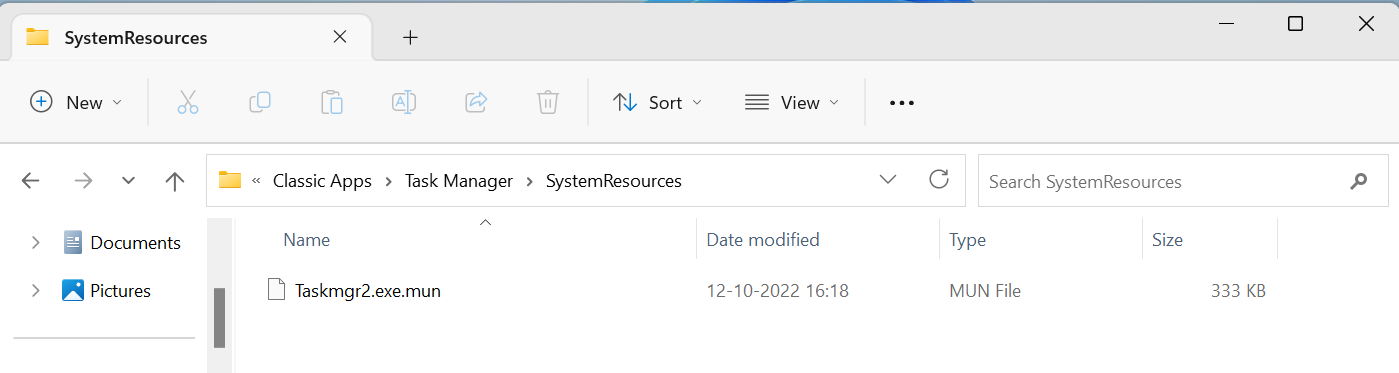
Task: Open the New item dropdown
Action: click(x=77, y=102)
